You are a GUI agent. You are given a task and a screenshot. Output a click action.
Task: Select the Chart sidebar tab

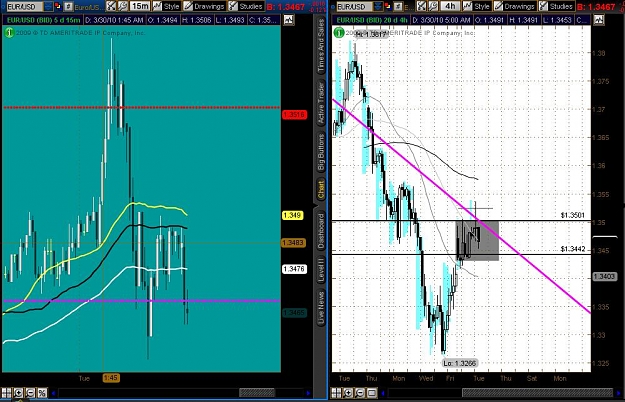pyautogui.click(x=321, y=190)
